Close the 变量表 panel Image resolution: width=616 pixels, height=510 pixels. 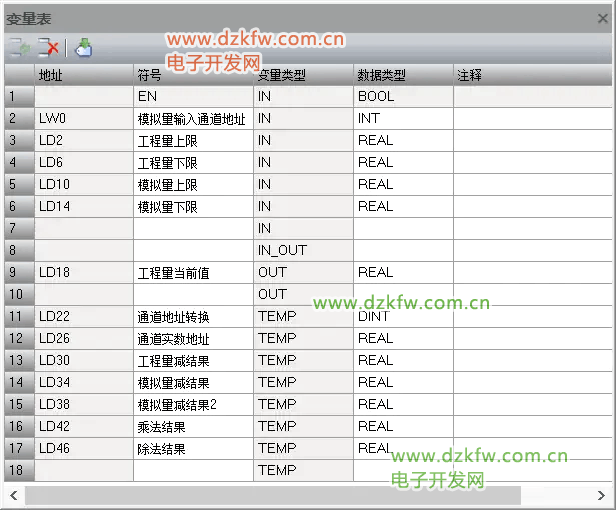[x=602, y=18]
